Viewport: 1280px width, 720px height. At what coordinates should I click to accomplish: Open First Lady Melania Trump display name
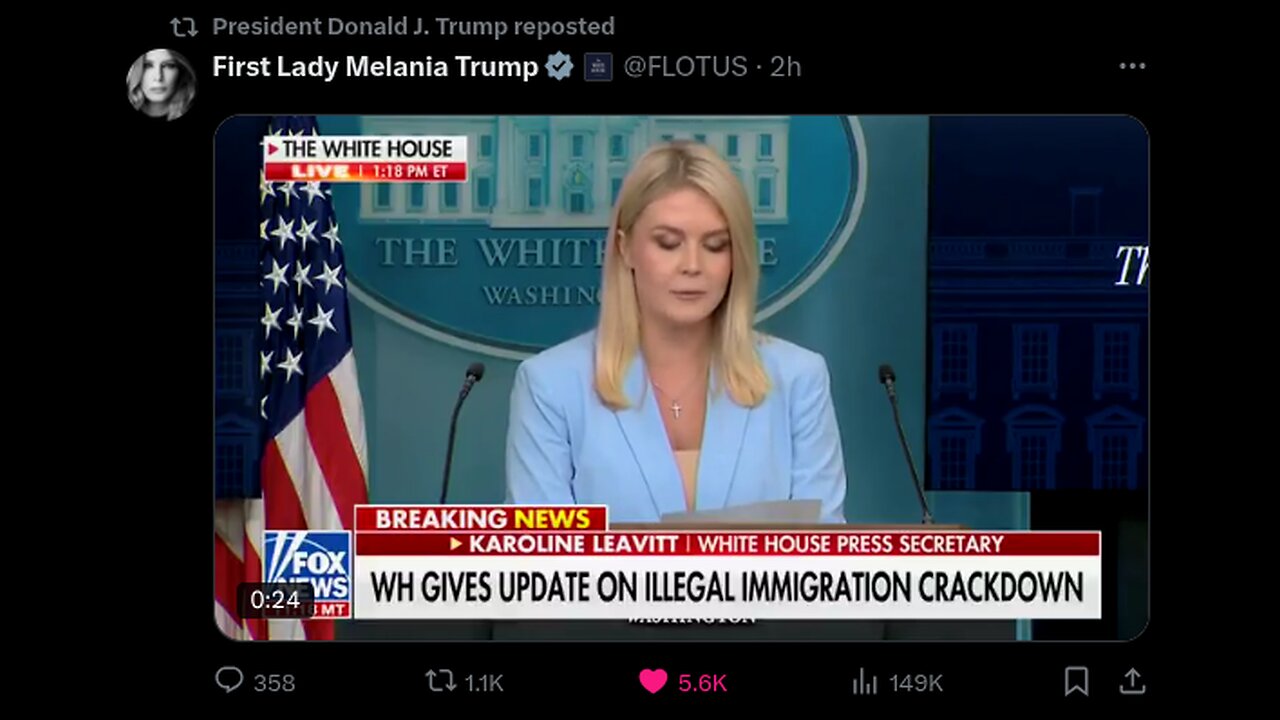click(x=375, y=67)
